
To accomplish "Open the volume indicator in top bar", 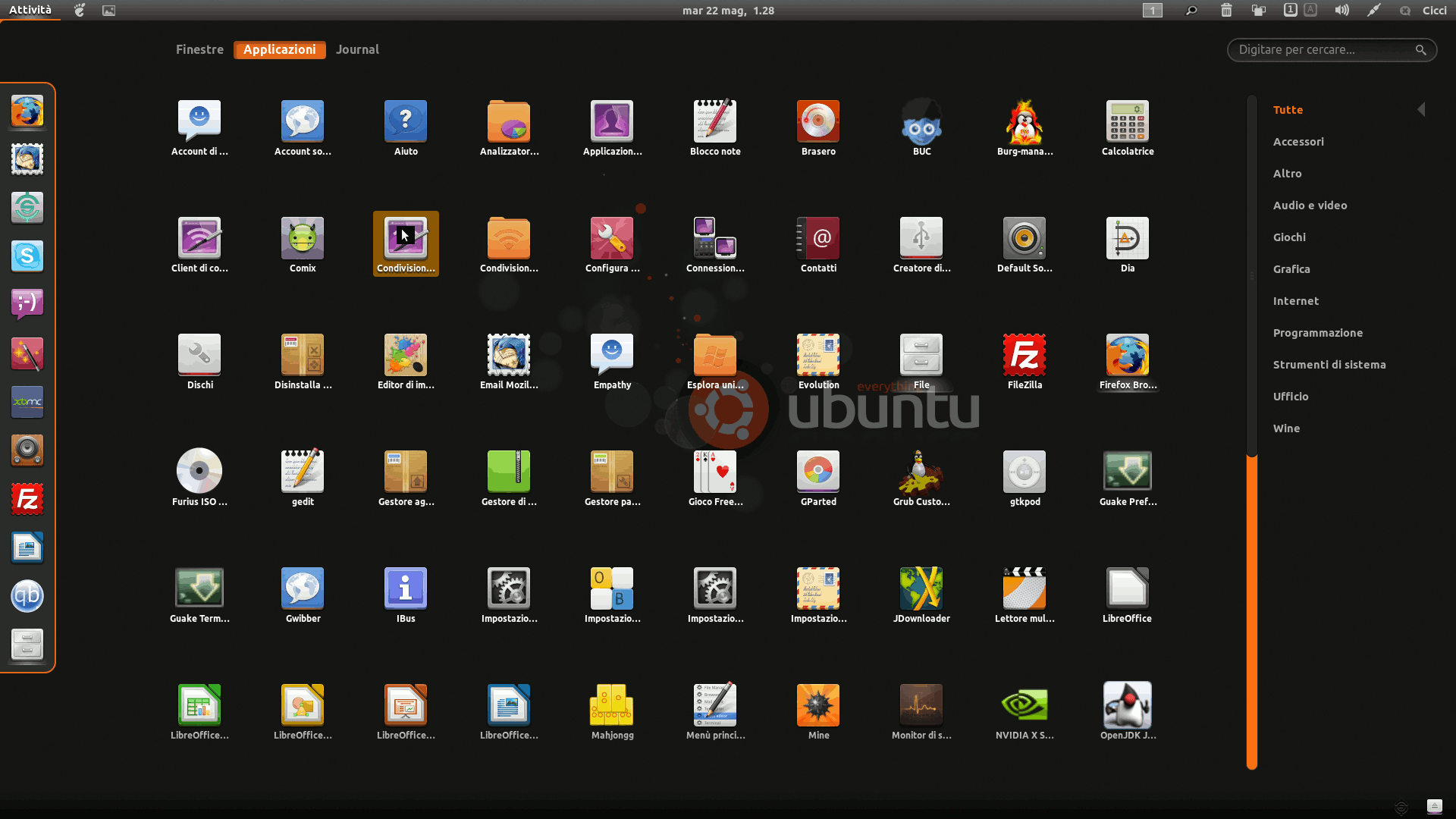I will pos(1341,10).
